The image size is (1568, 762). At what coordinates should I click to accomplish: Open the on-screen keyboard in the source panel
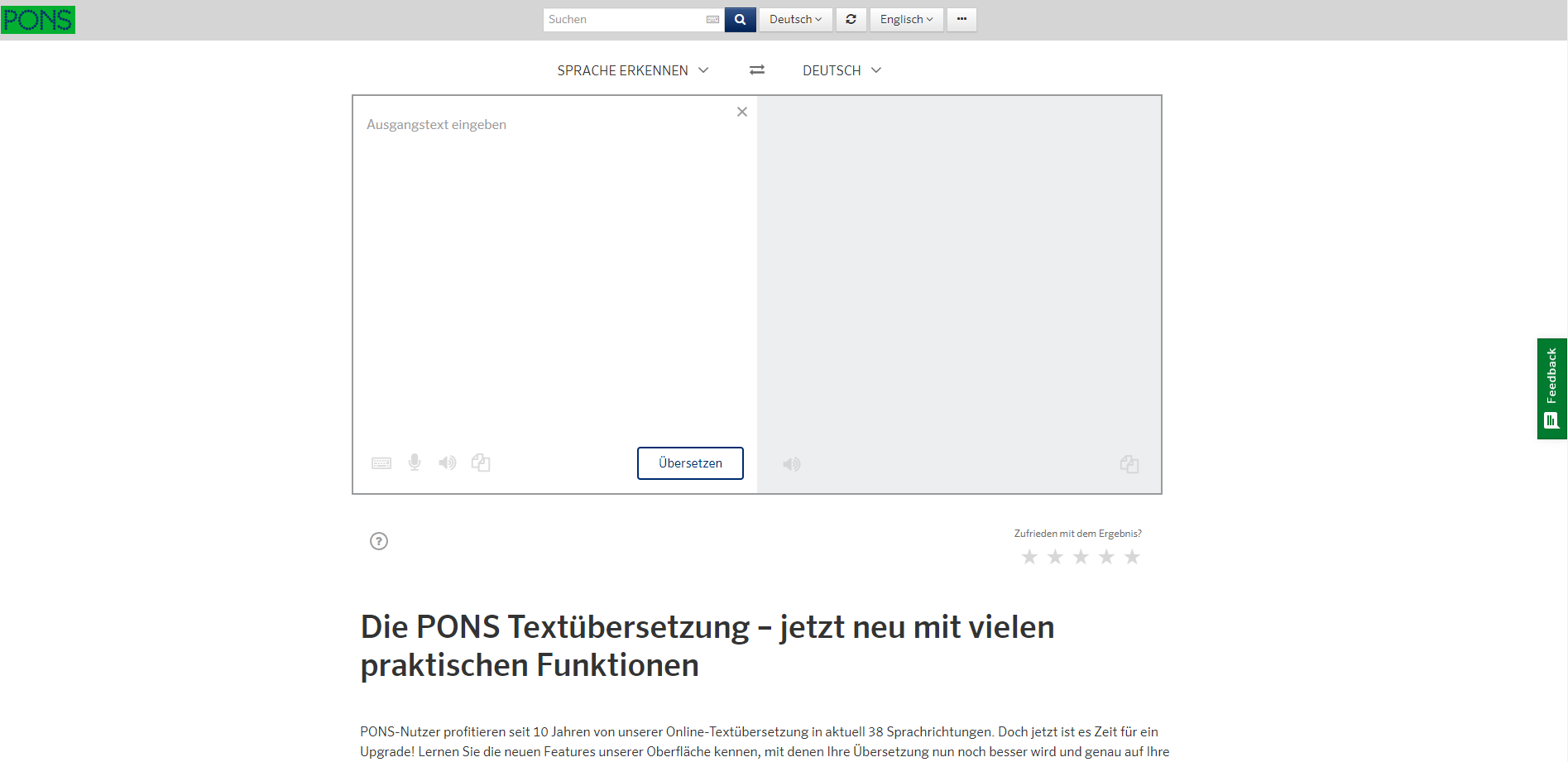click(381, 462)
